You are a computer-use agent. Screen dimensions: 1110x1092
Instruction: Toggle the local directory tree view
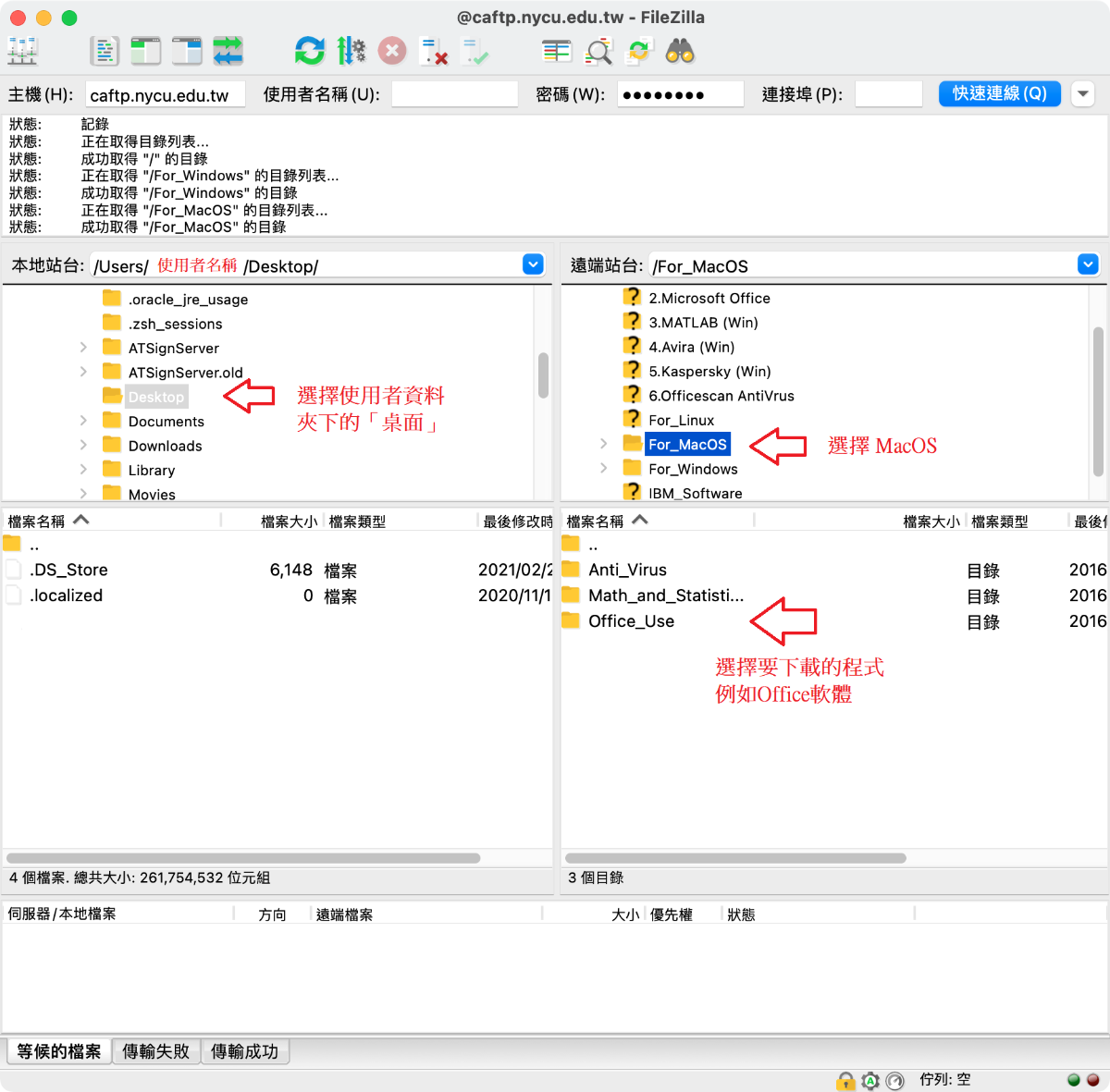pyautogui.click(x=145, y=51)
